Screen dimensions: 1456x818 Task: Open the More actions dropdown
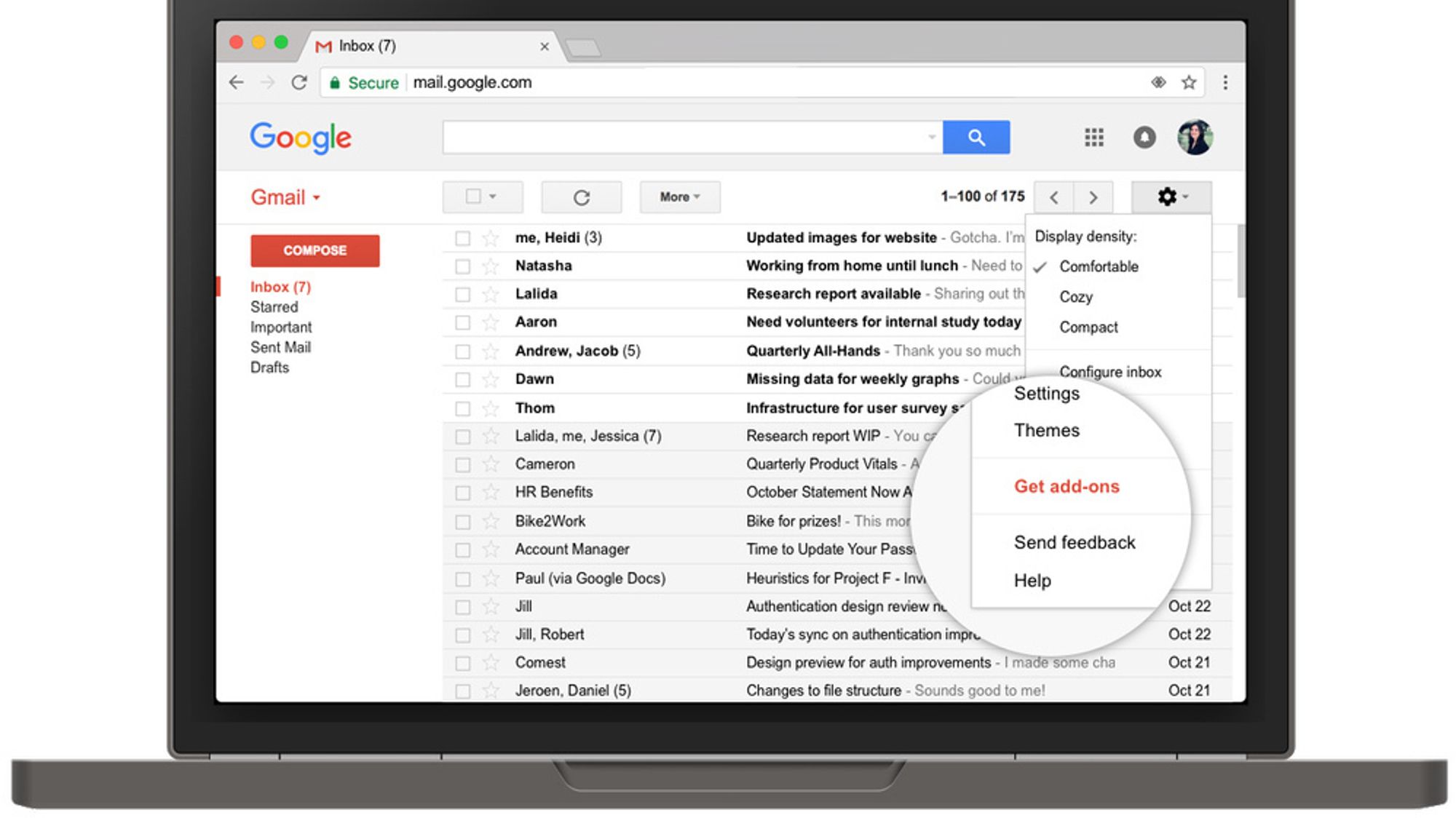pyautogui.click(x=678, y=196)
